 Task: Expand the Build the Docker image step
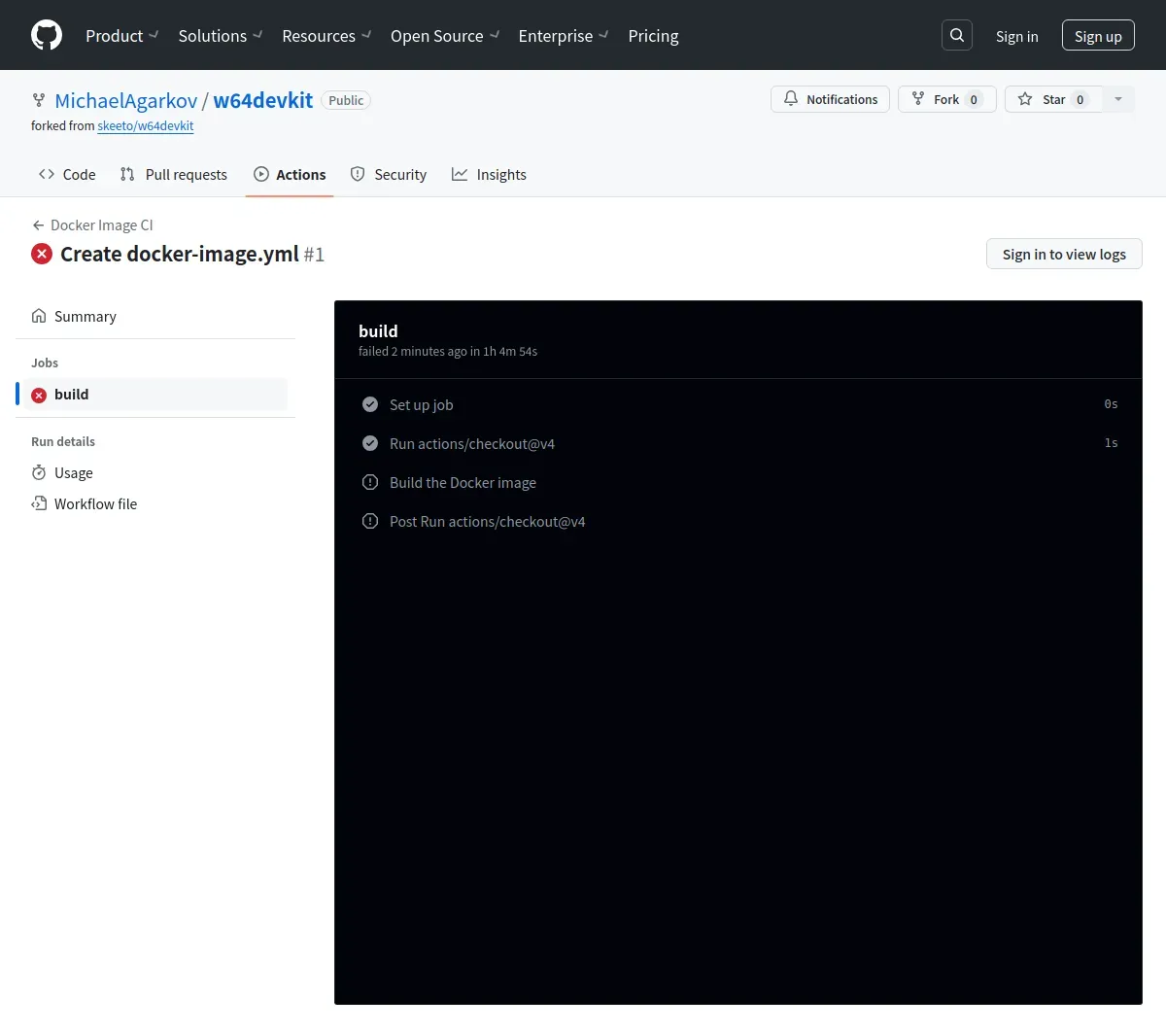coord(738,482)
